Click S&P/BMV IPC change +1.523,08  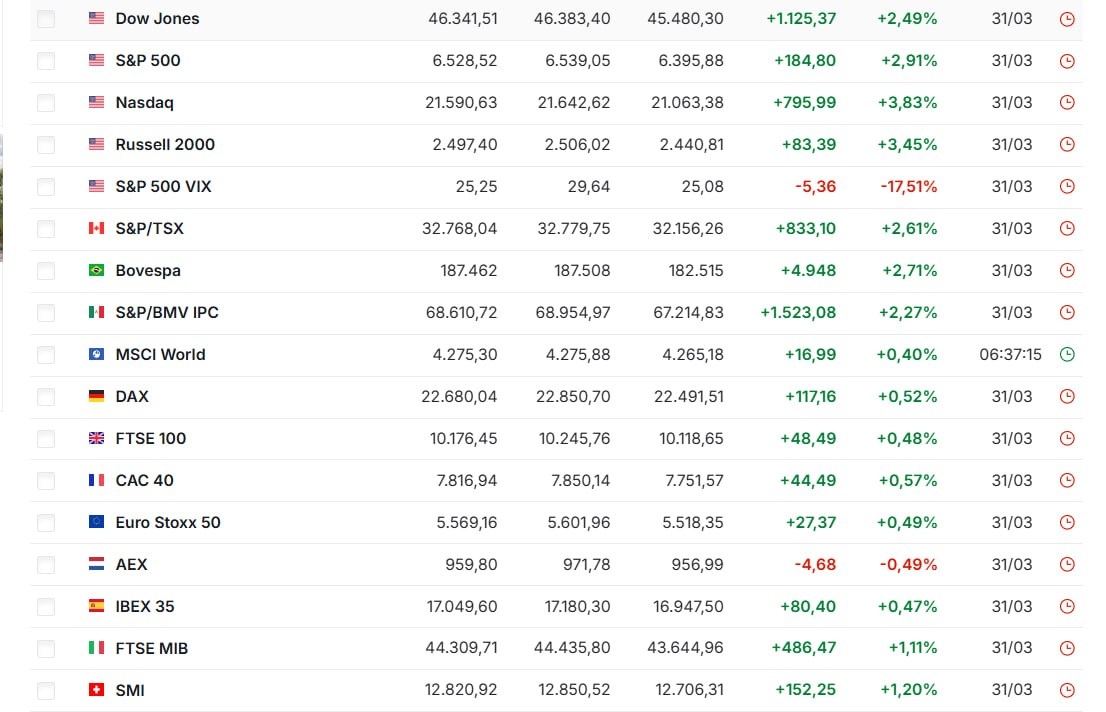[x=798, y=312]
